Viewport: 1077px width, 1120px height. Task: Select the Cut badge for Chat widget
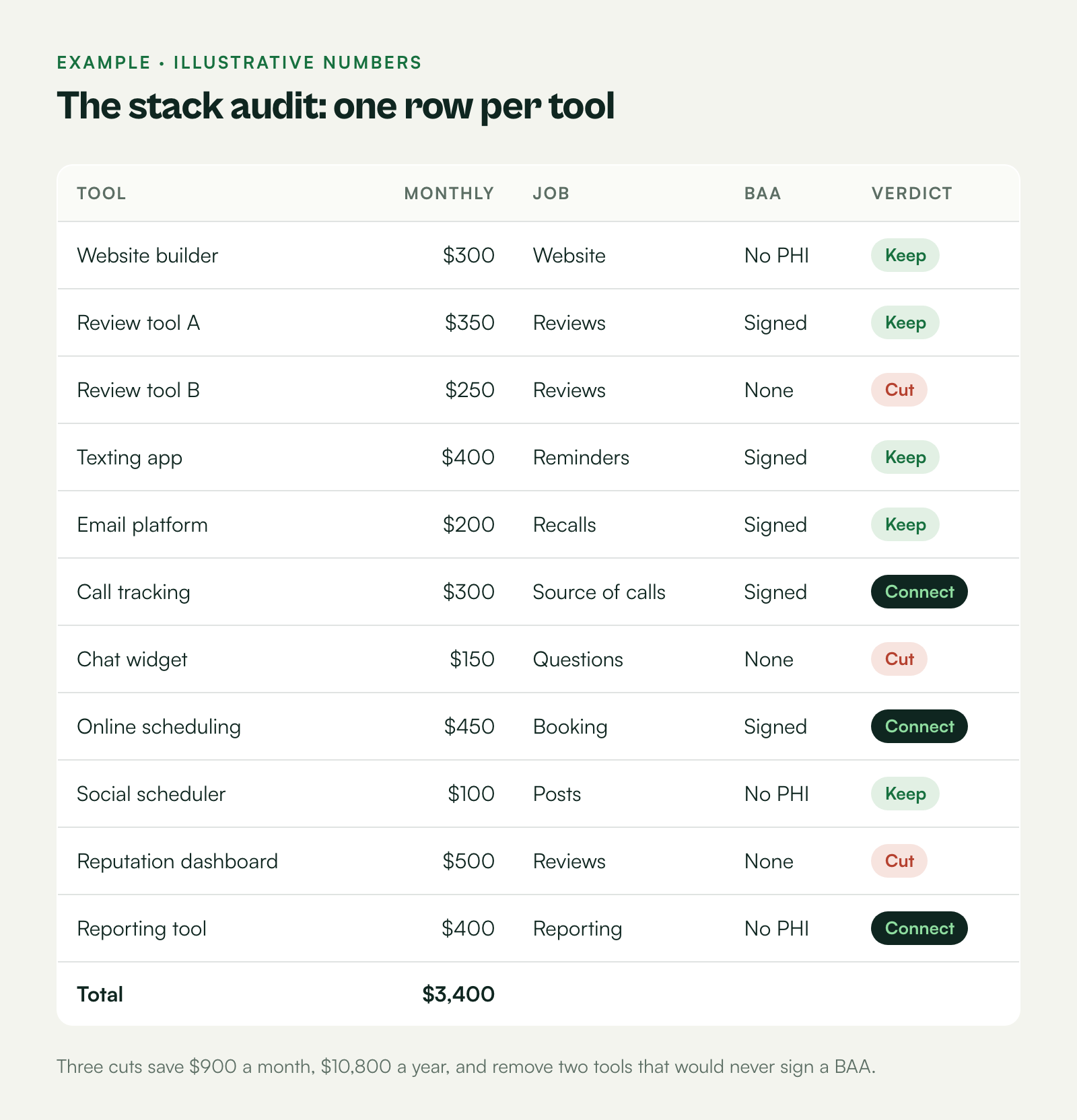tap(899, 659)
